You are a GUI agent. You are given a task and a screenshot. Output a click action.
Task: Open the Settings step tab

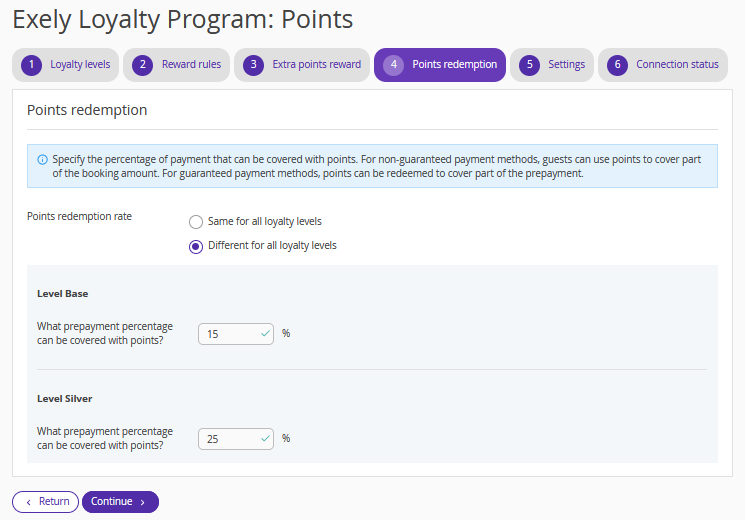[x=552, y=65]
